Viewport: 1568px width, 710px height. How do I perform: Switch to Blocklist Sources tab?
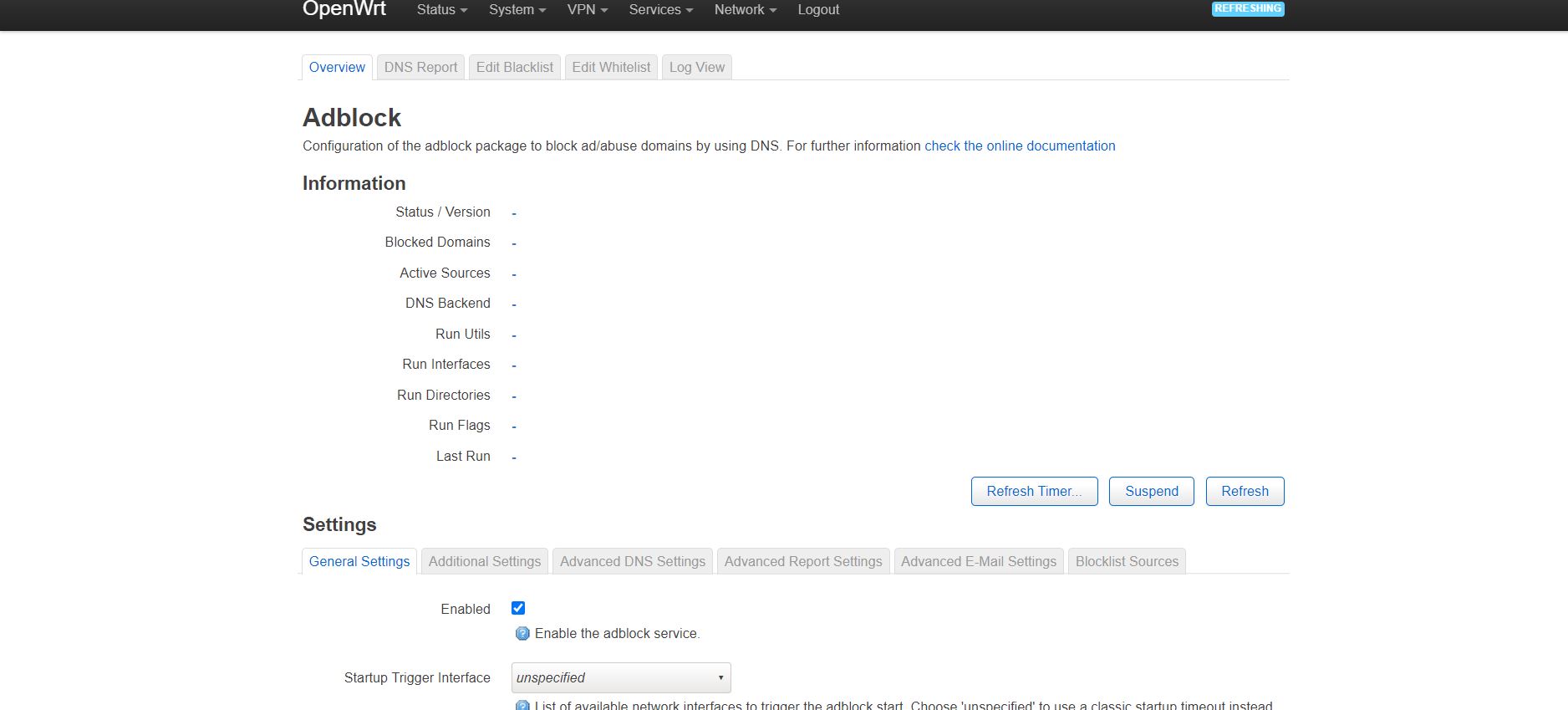pos(1127,561)
